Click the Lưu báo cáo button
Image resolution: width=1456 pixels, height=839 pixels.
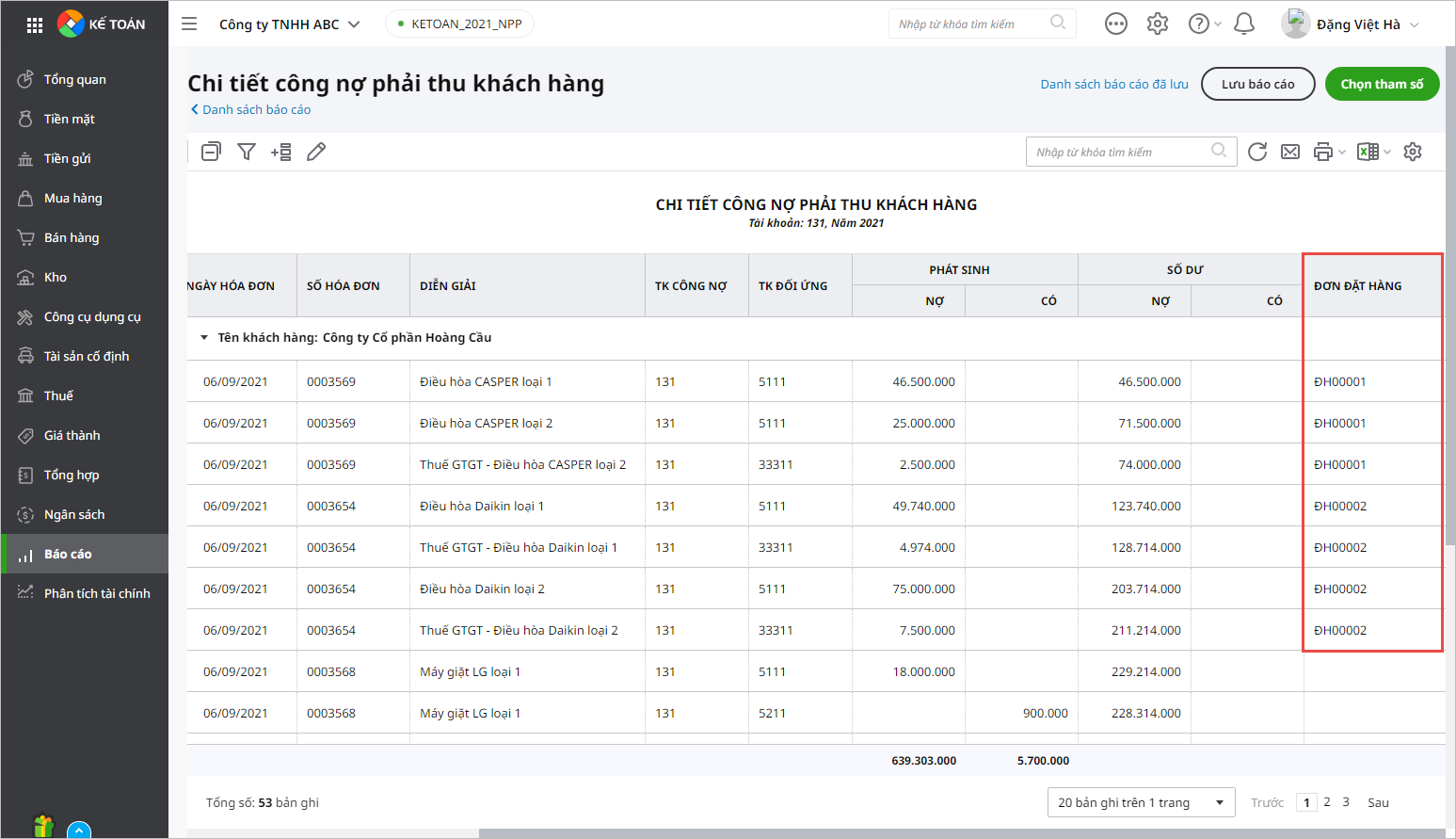(x=1257, y=84)
